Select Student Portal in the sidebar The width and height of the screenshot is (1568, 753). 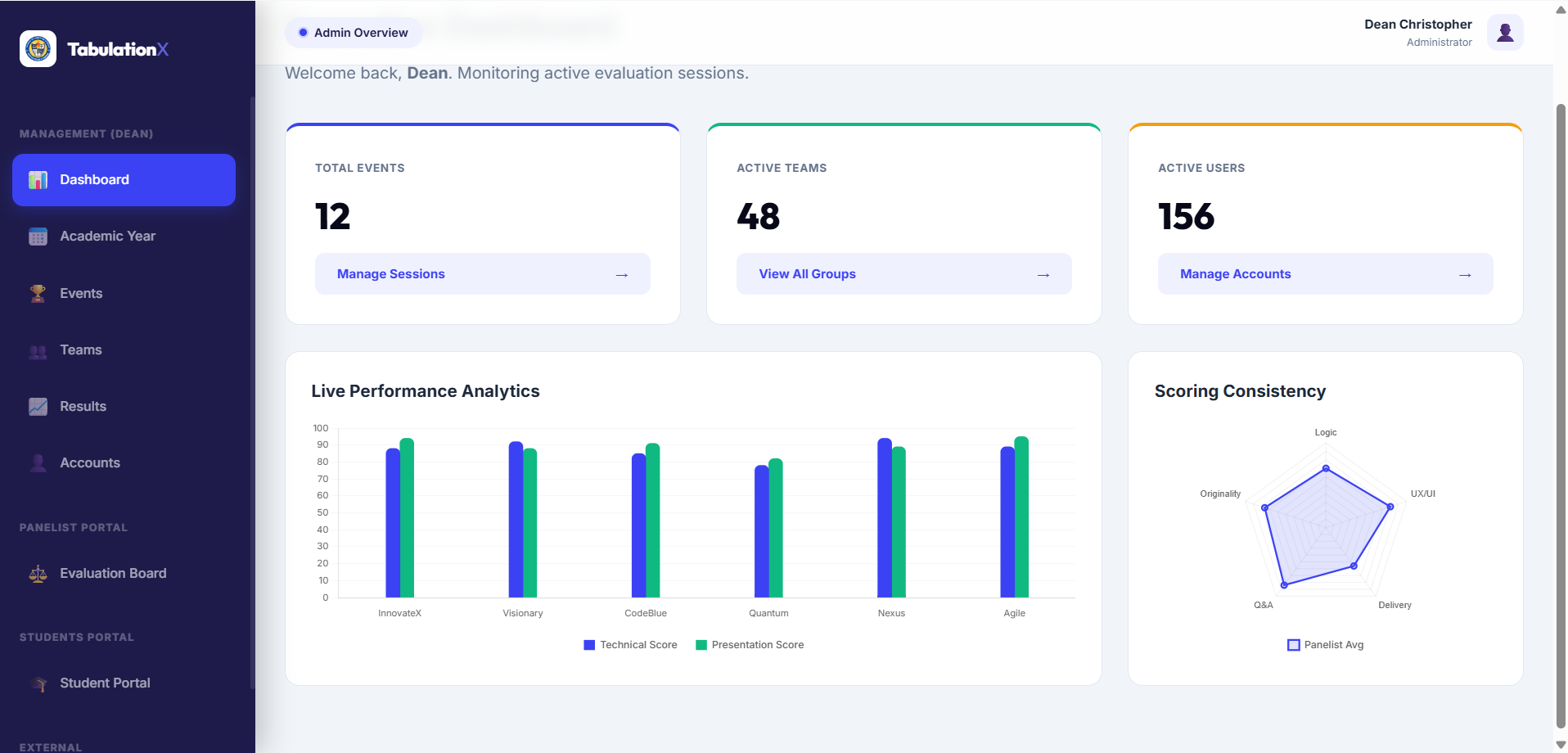point(124,683)
